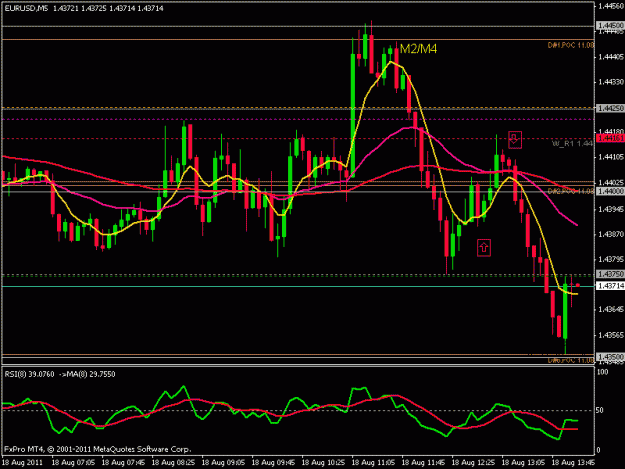This screenshot has width=625, height=469.
Task: Click the 18 Aug 13:05 time label
Action: 523,463
